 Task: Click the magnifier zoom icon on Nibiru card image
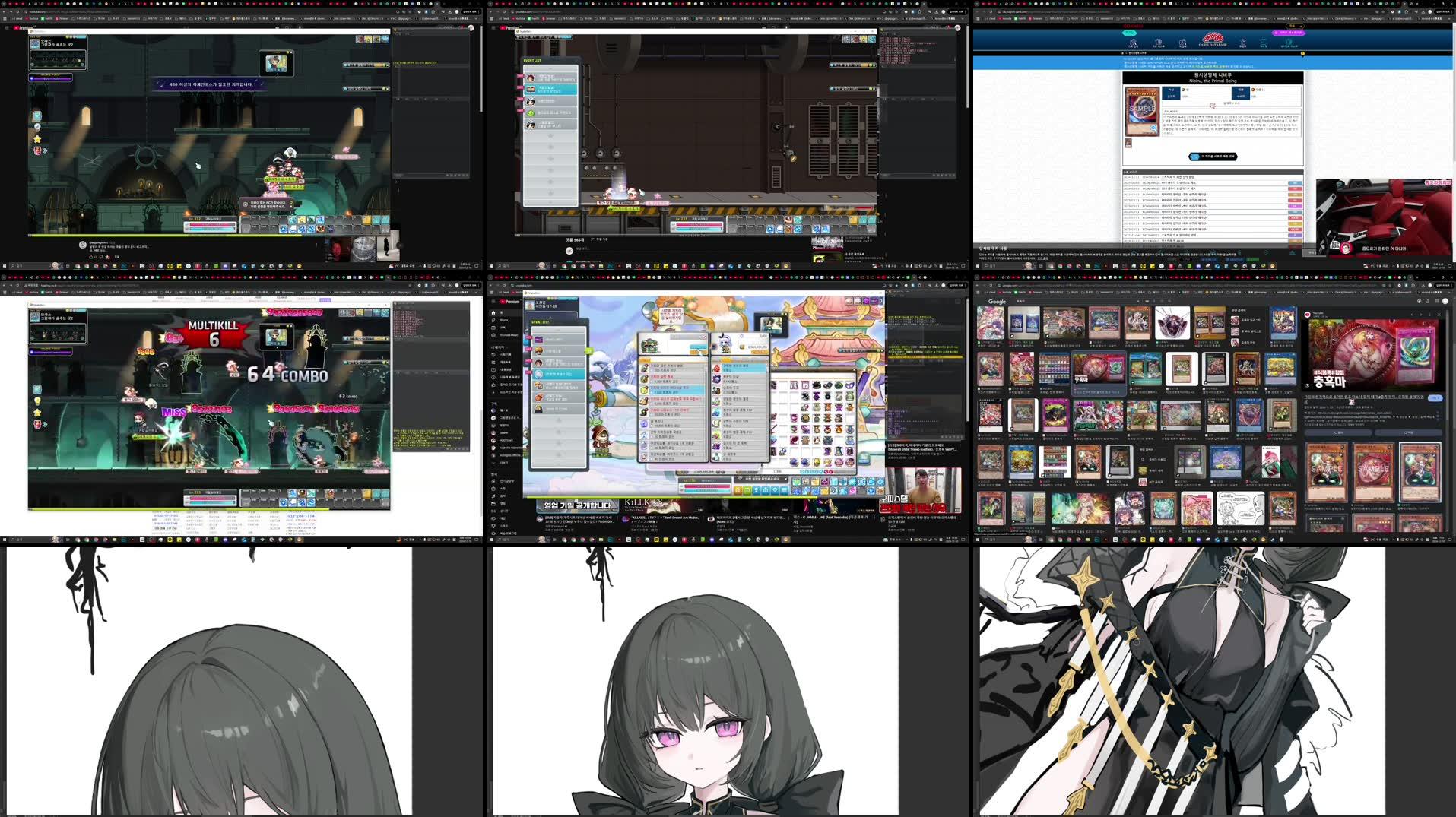tap(1153, 130)
